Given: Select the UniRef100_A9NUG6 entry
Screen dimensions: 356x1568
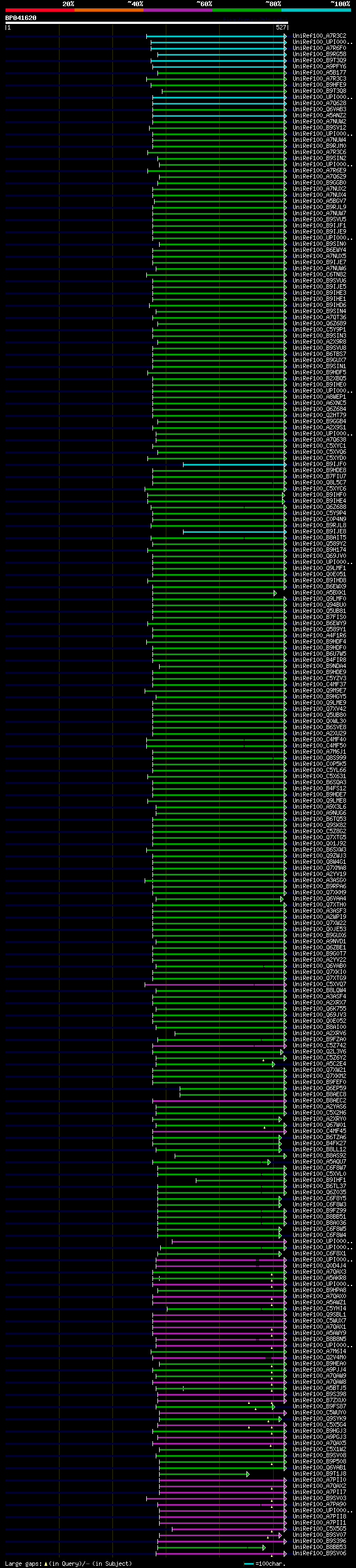Looking at the screenshot, I should [x=319, y=813].
